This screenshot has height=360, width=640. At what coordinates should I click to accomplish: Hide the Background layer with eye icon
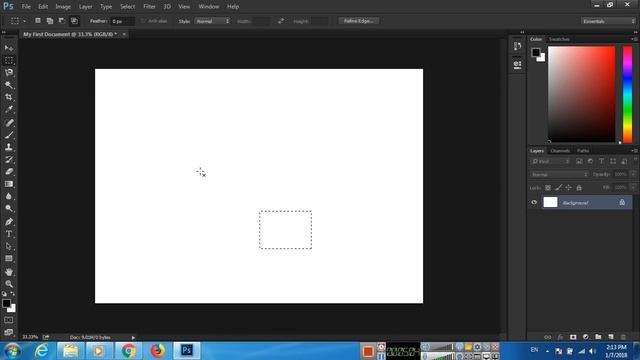(x=534, y=202)
